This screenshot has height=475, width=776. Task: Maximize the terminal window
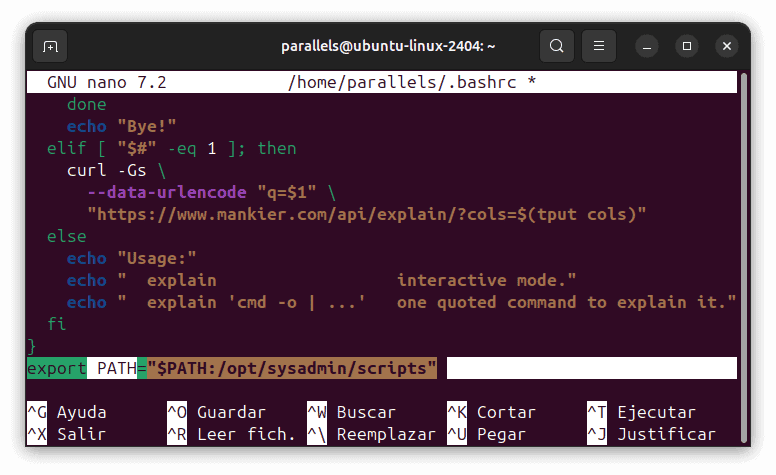[687, 46]
